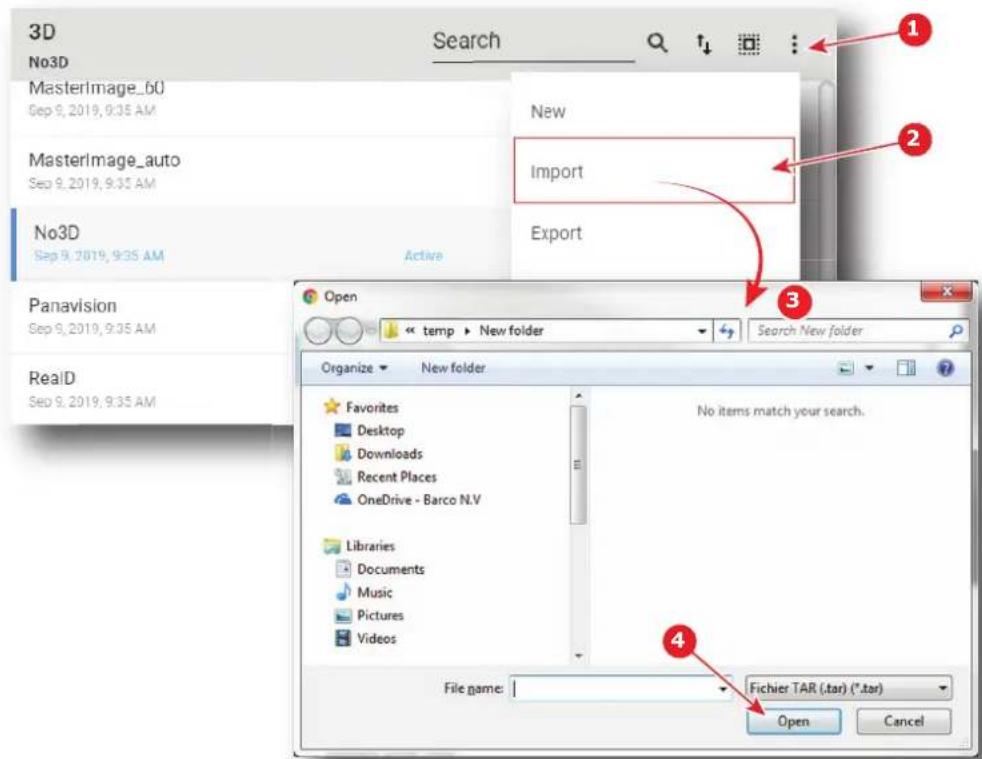Select the RealD entry
Screen dimensions: 982x759
pos(153,389)
